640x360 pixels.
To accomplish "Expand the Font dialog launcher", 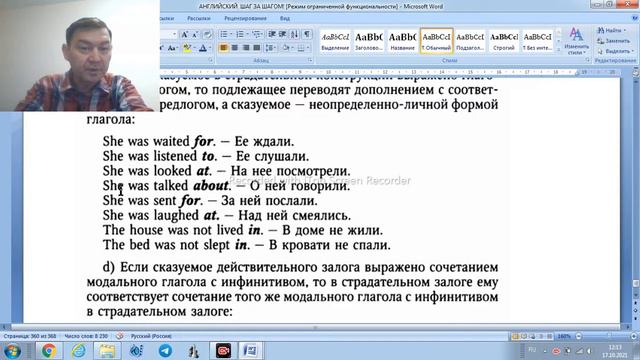I will (211, 60).
